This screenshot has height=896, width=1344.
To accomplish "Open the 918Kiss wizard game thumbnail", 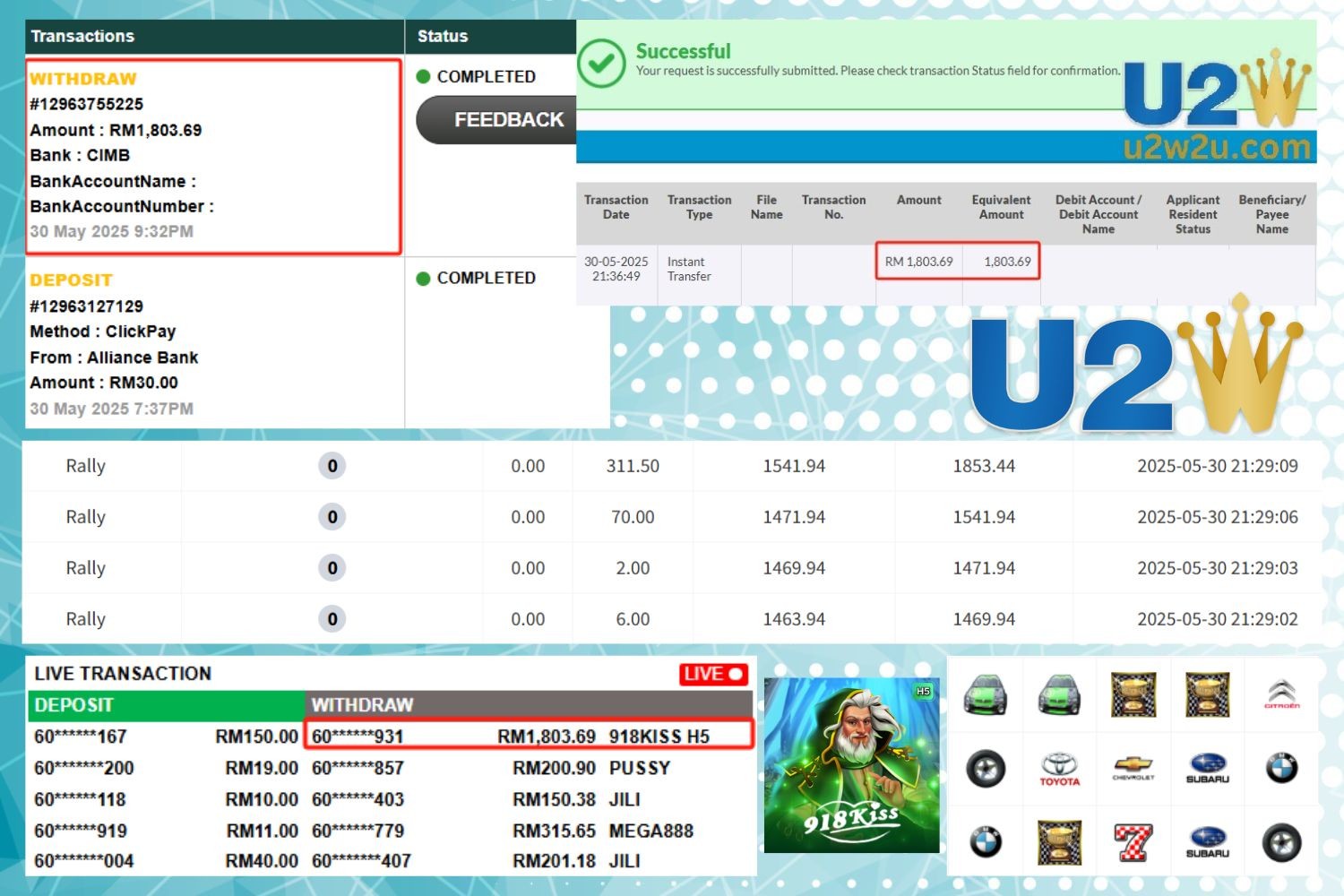I will tap(851, 765).
